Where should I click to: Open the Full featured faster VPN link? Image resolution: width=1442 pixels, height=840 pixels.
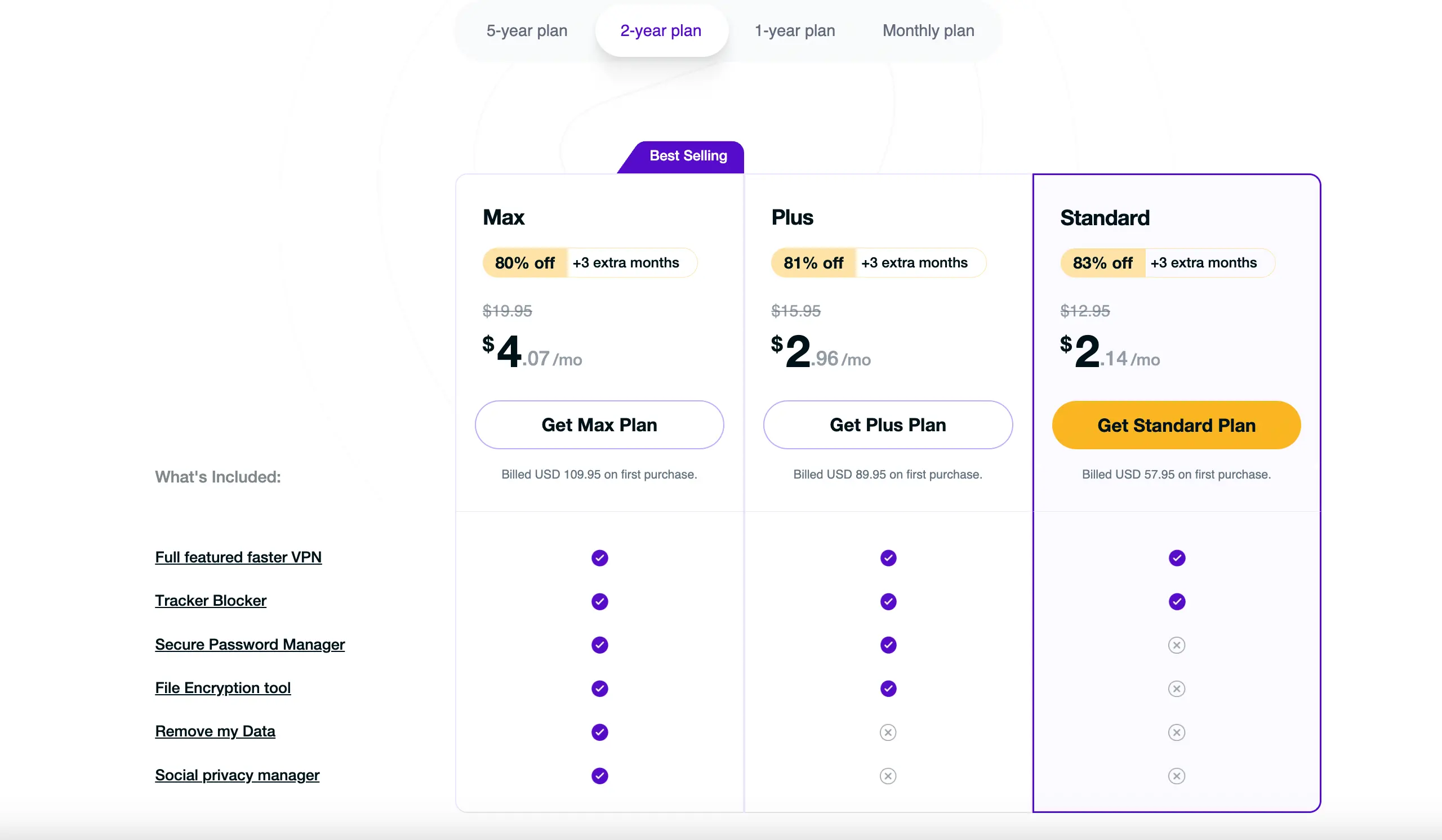coord(238,557)
